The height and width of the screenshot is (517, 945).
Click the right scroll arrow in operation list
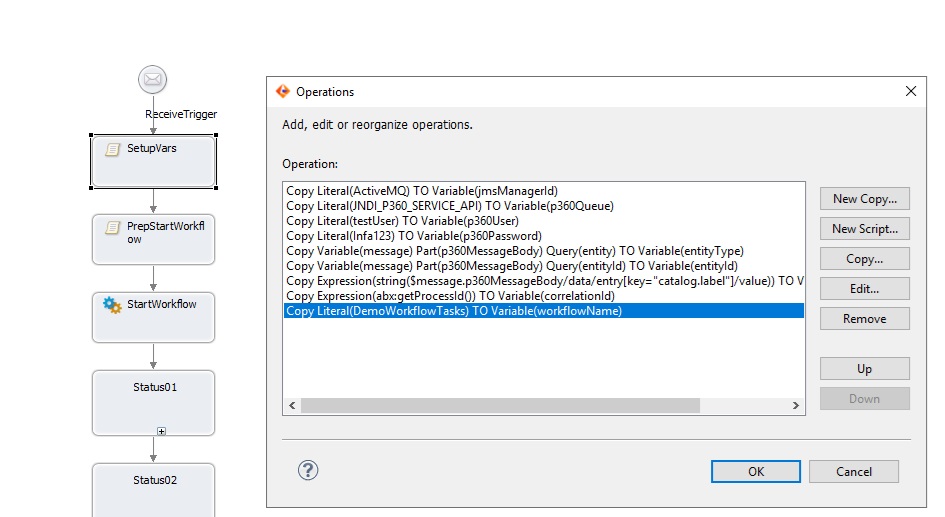tap(796, 406)
